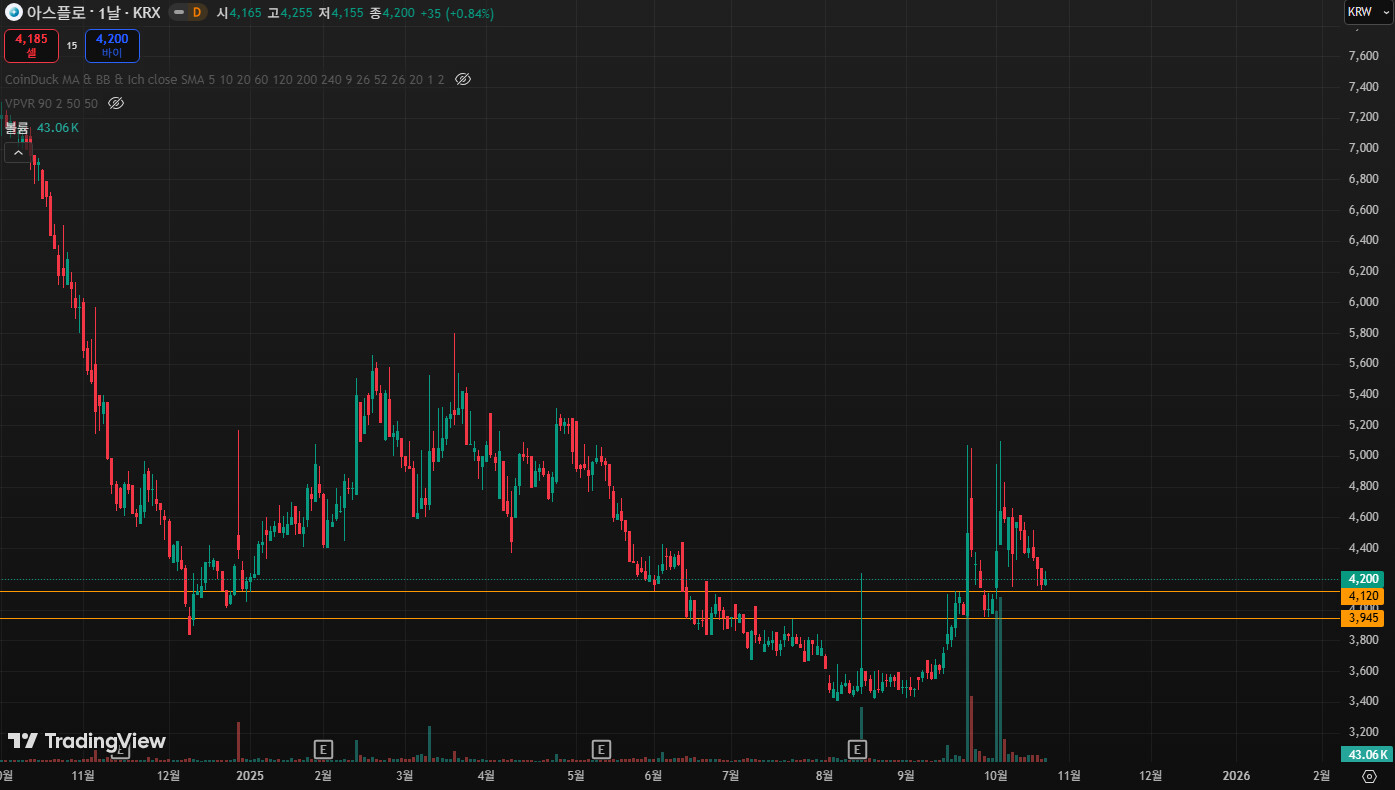Click the 3,600 price scale label
The image size is (1395, 790).
[1364, 671]
